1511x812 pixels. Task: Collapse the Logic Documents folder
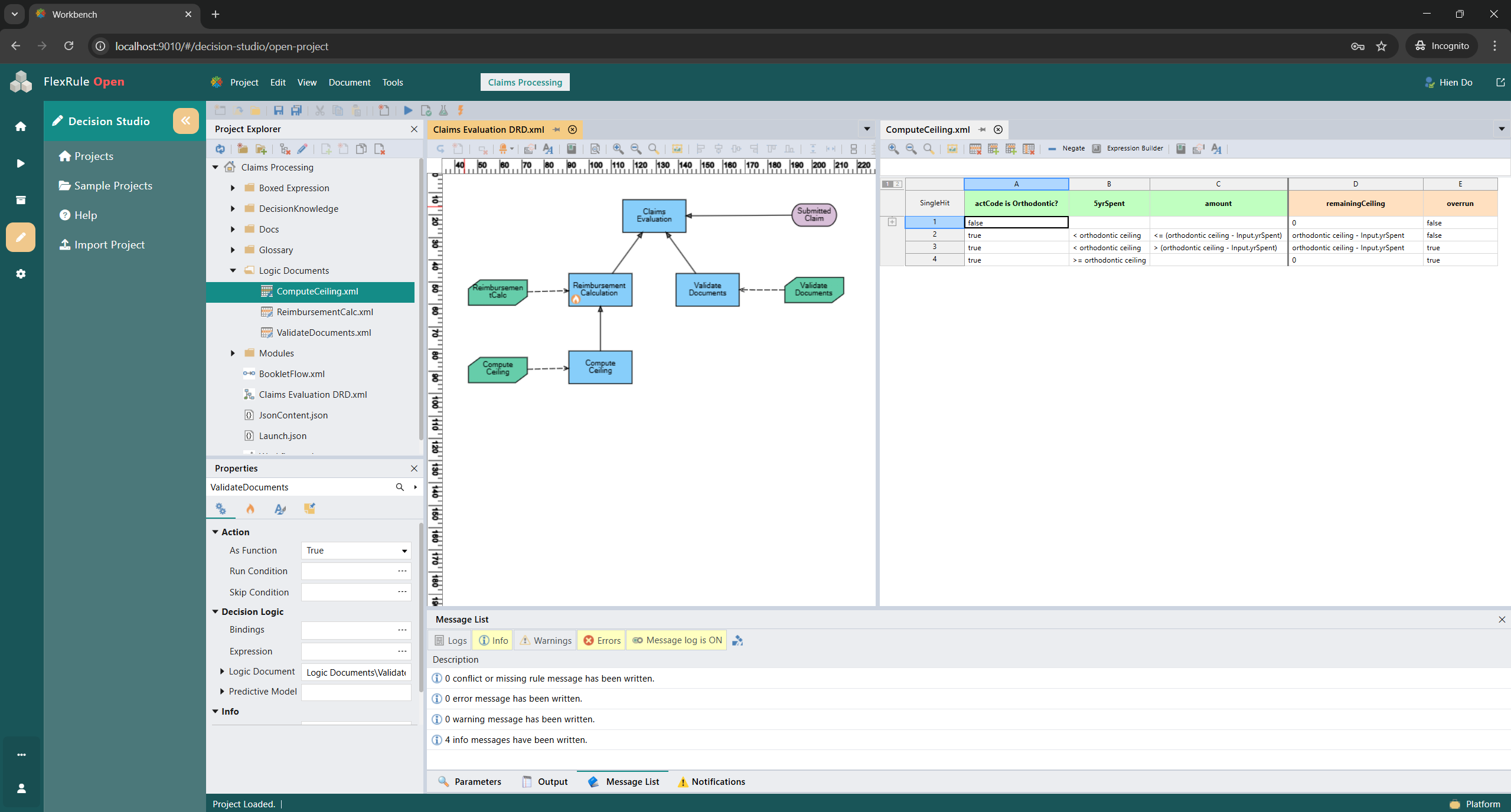[x=233, y=271]
